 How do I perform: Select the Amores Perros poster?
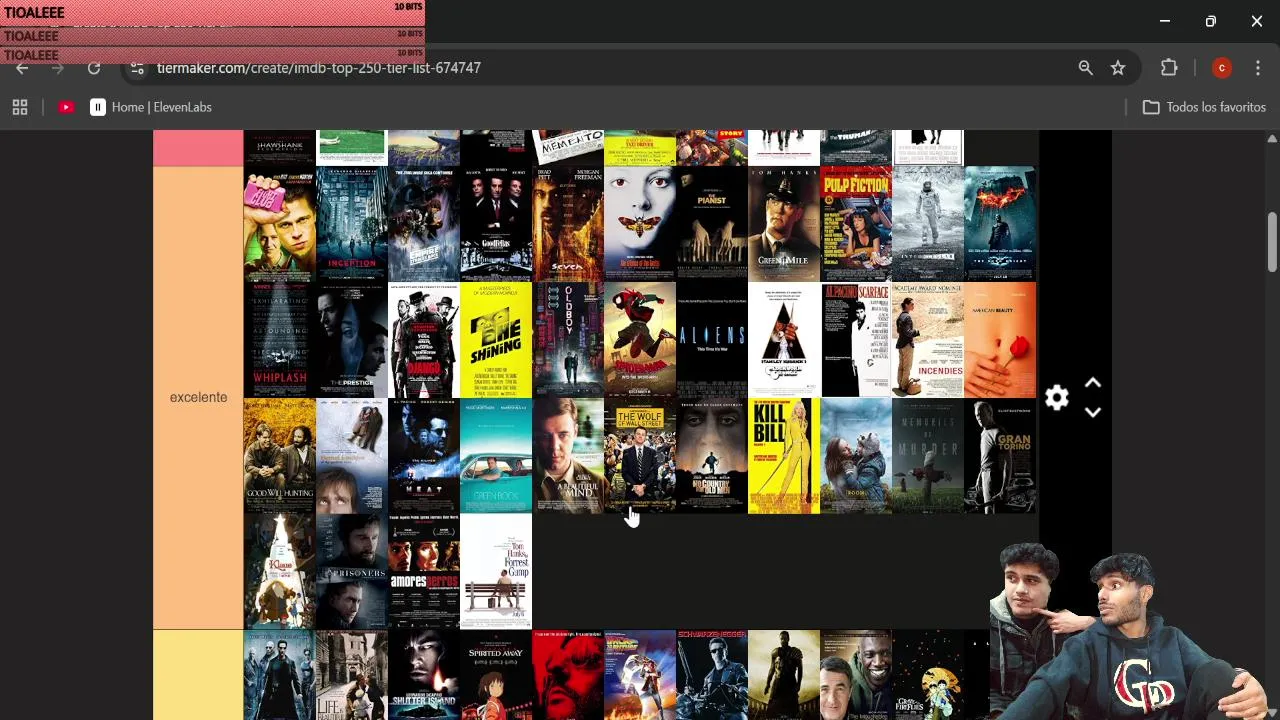[423, 572]
